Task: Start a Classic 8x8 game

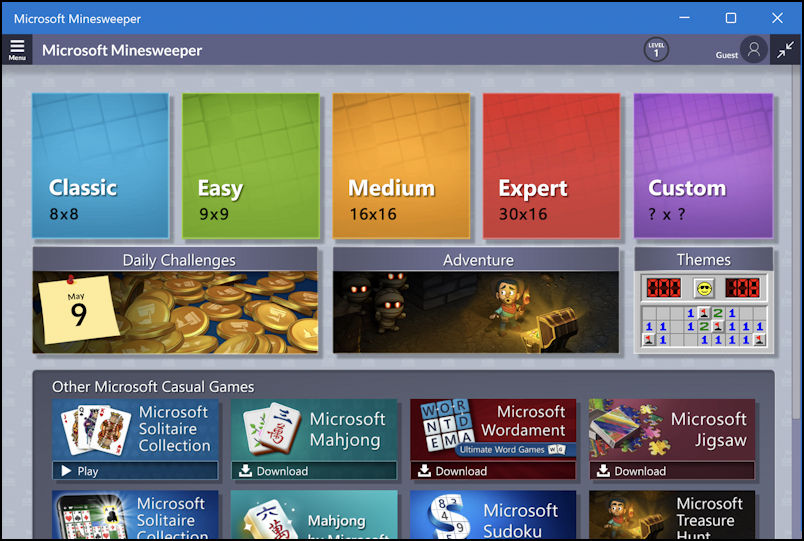Action: (x=100, y=166)
